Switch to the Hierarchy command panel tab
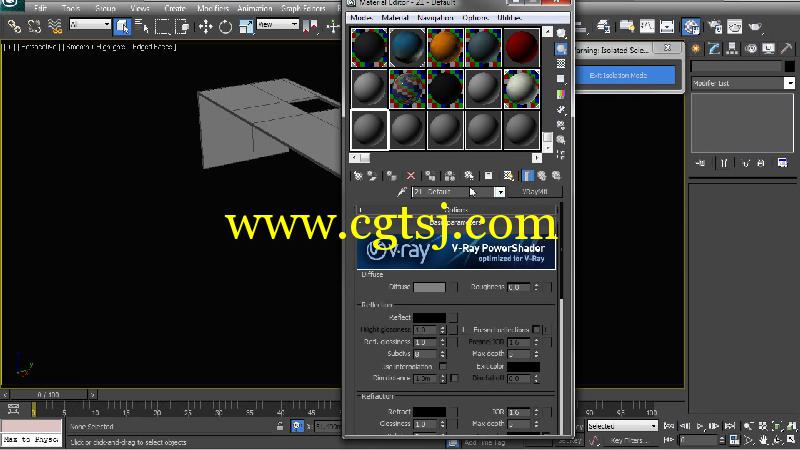Image resolution: width=800 pixels, height=450 pixels. pos(733,48)
